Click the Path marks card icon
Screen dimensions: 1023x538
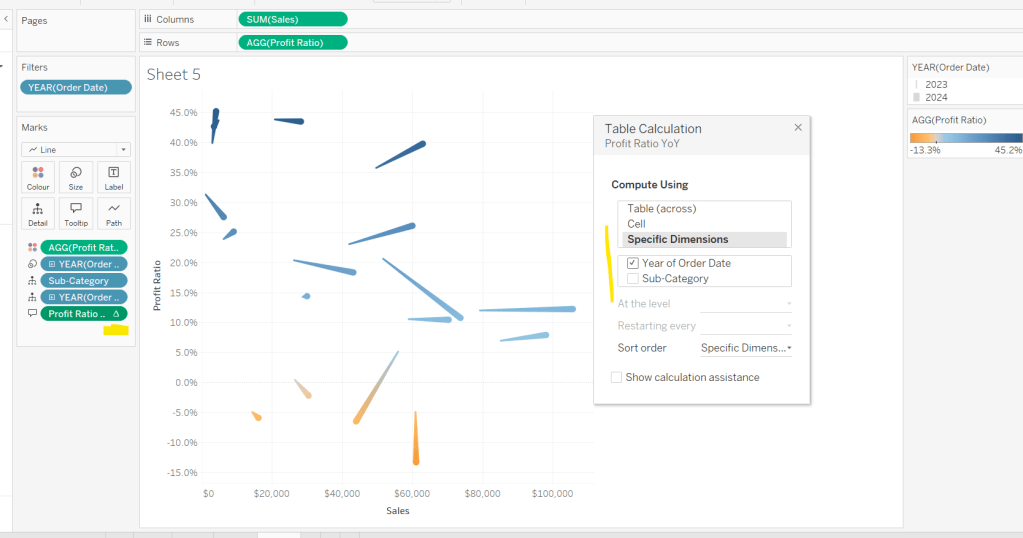click(113, 213)
